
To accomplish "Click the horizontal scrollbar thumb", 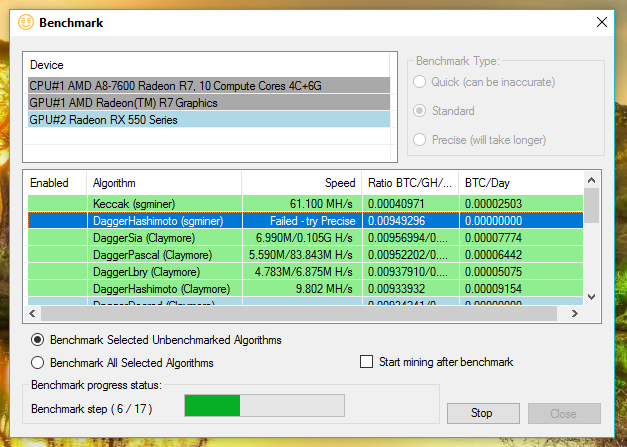I will [x=299, y=313].
